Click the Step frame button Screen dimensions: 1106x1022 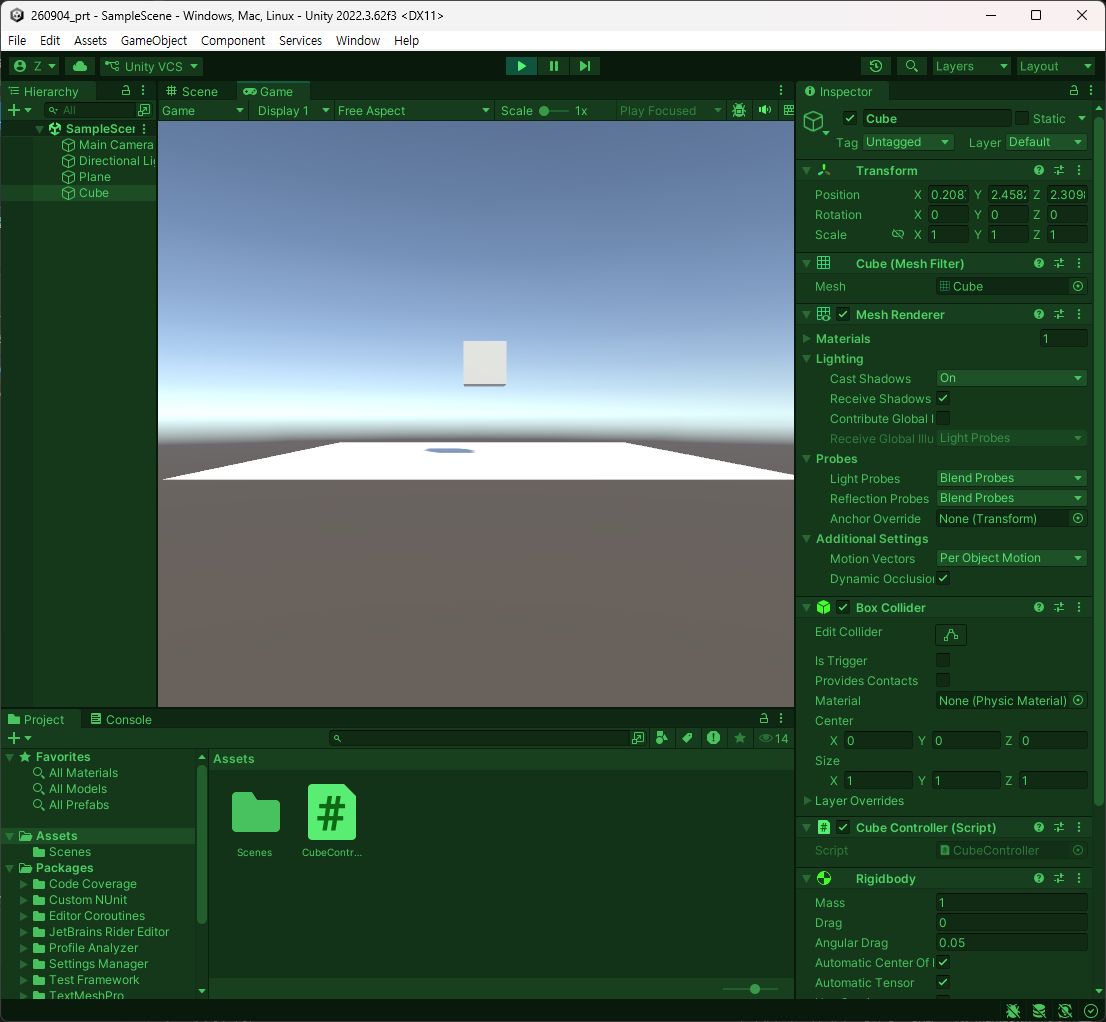coord(585,66)
